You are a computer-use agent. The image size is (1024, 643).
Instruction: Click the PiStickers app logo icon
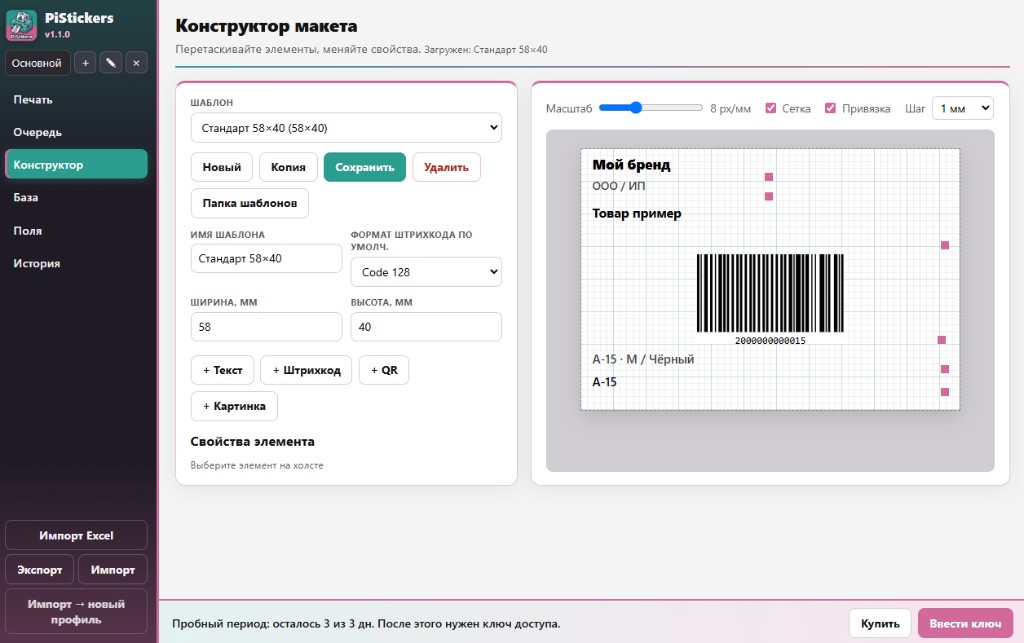click(x=22, y=25)
